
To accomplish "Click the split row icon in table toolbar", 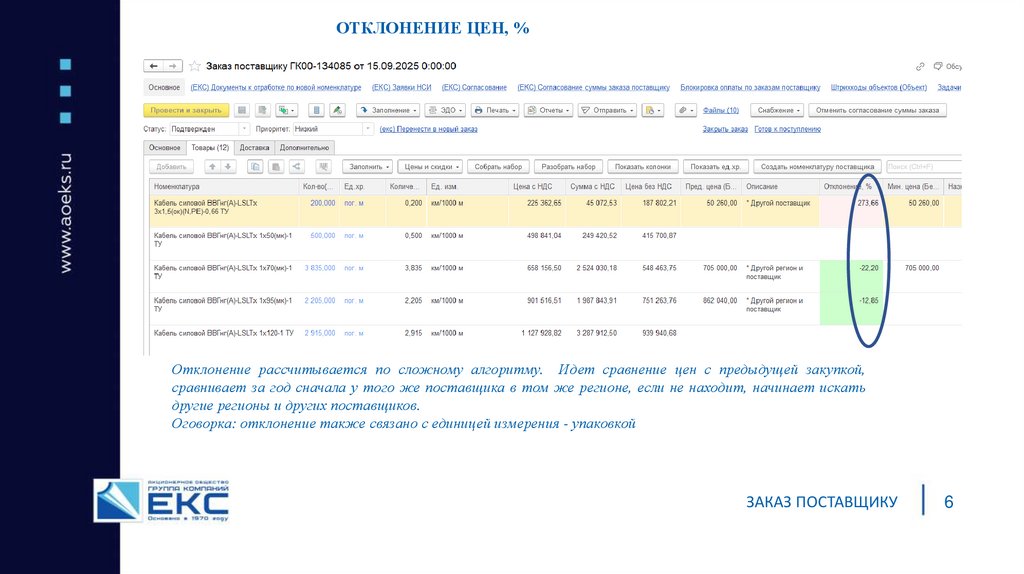I will [297, 167].
